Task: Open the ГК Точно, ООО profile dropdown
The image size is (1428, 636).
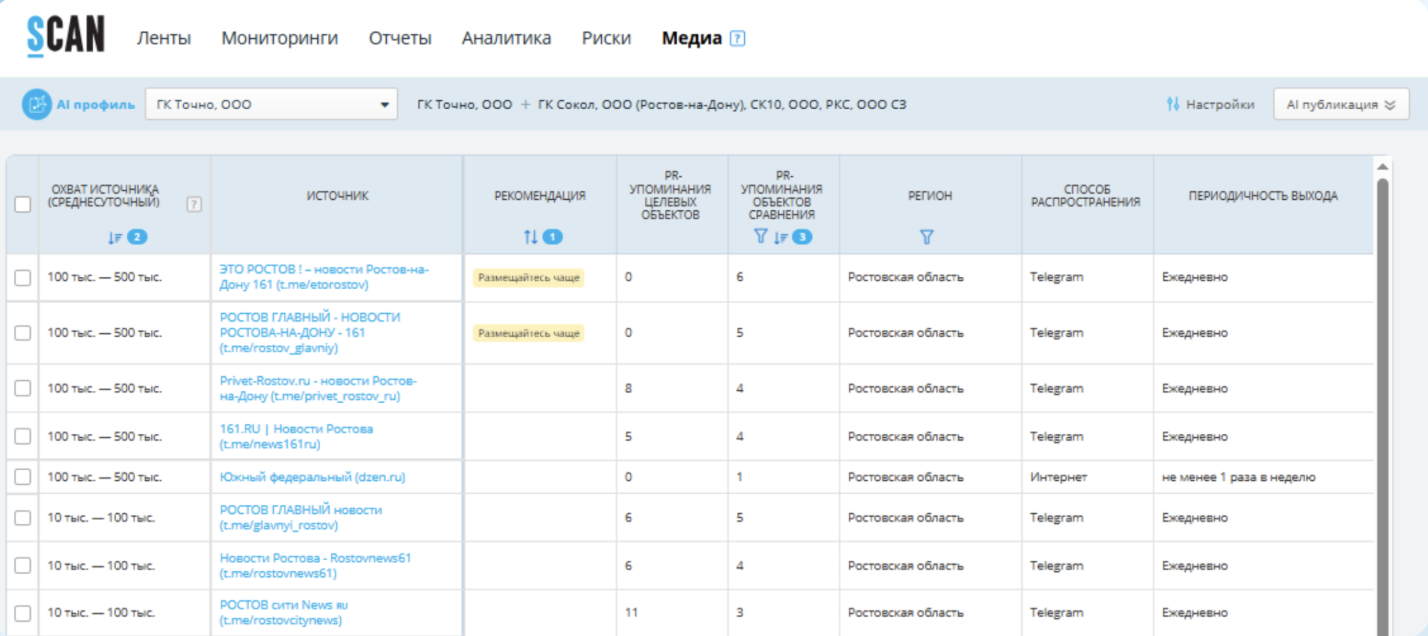Action: [x=271, y=104]
